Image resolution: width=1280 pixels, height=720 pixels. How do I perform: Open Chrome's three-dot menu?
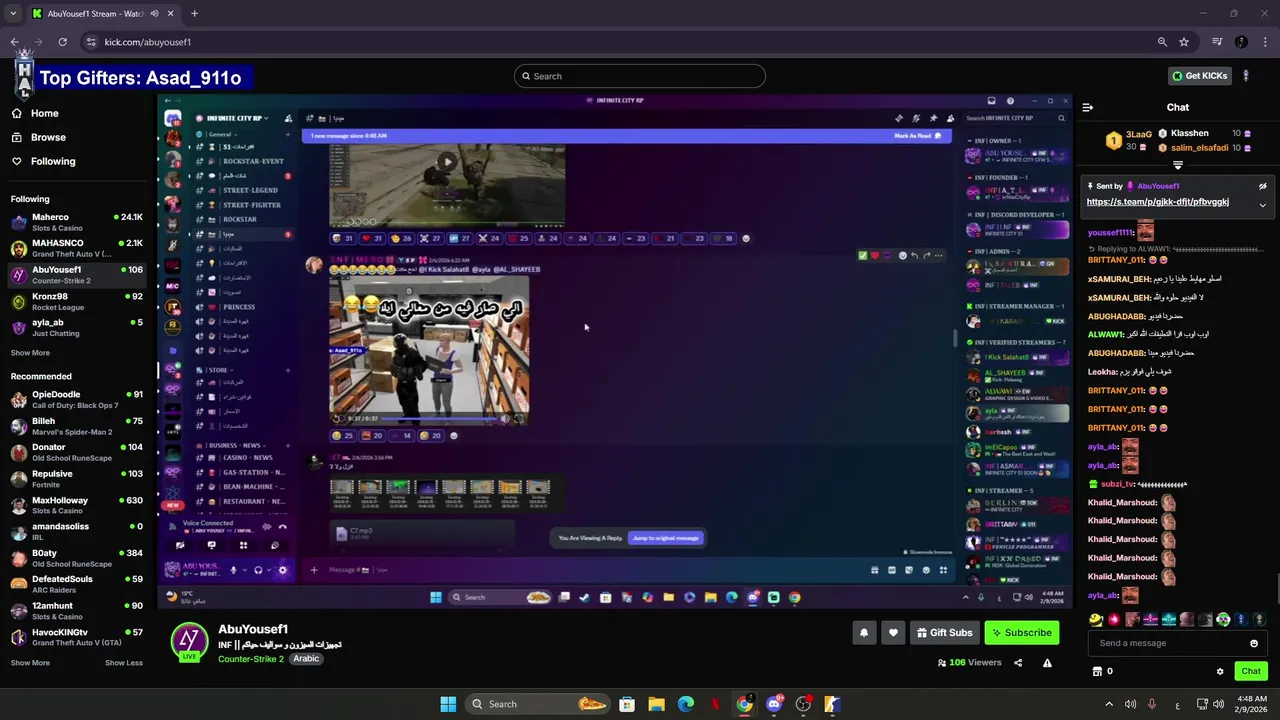(x=1266, y=42)
